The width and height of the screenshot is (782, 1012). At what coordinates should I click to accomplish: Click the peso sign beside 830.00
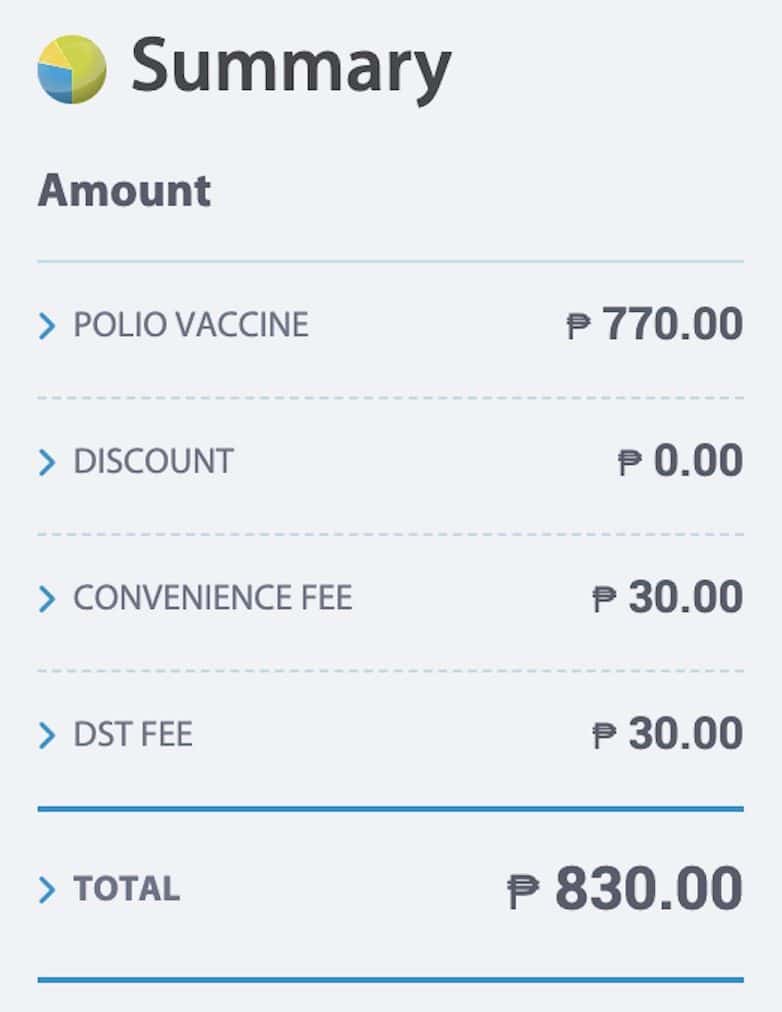(x=523, y=890)
